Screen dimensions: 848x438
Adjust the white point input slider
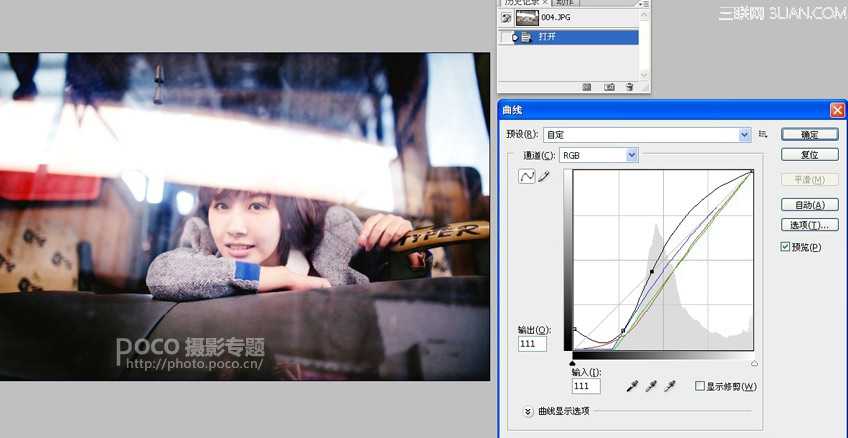pyautogui.click(x=754, y=363)
